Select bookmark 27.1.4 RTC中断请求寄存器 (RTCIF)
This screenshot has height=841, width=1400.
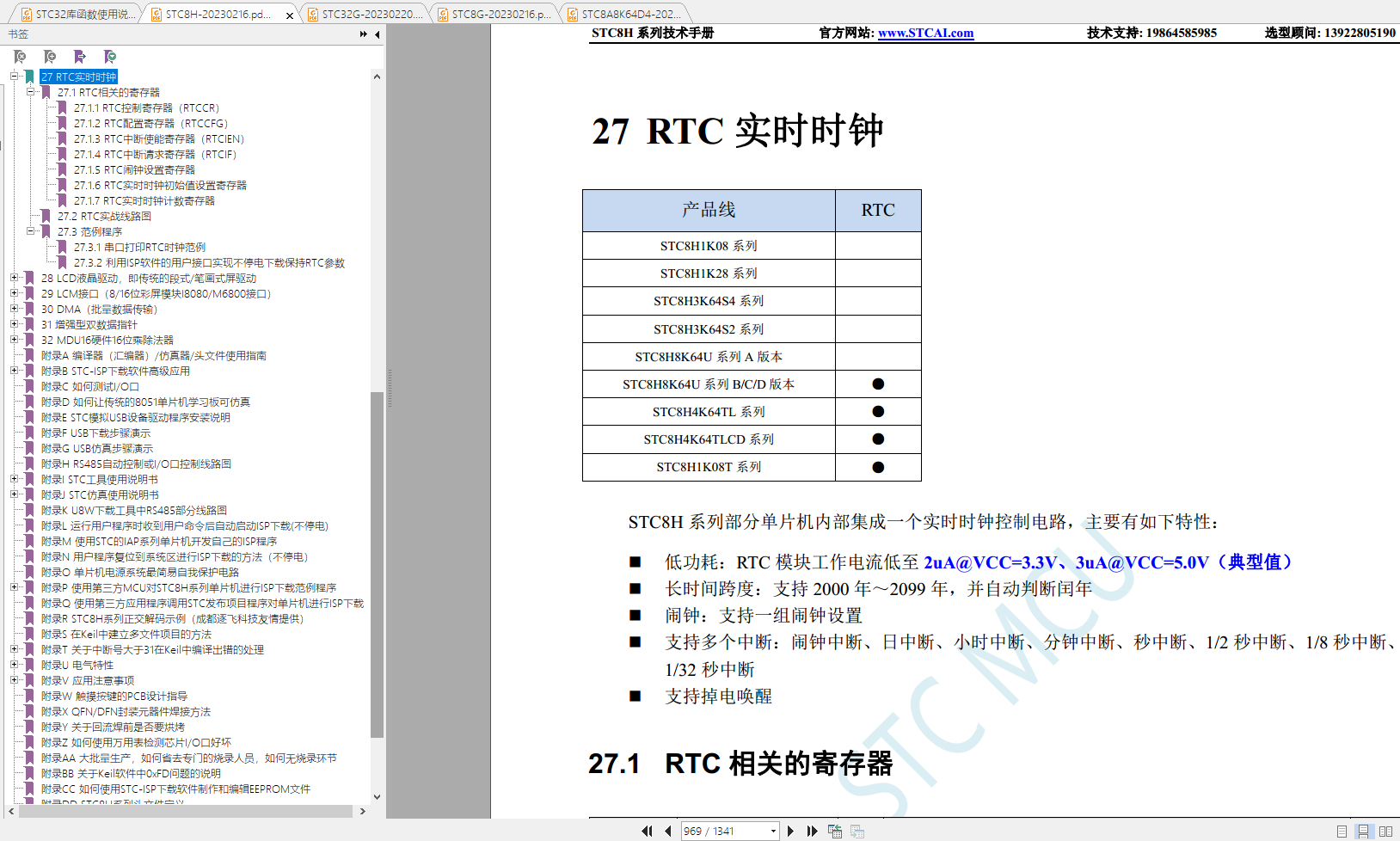pos(155,154)
